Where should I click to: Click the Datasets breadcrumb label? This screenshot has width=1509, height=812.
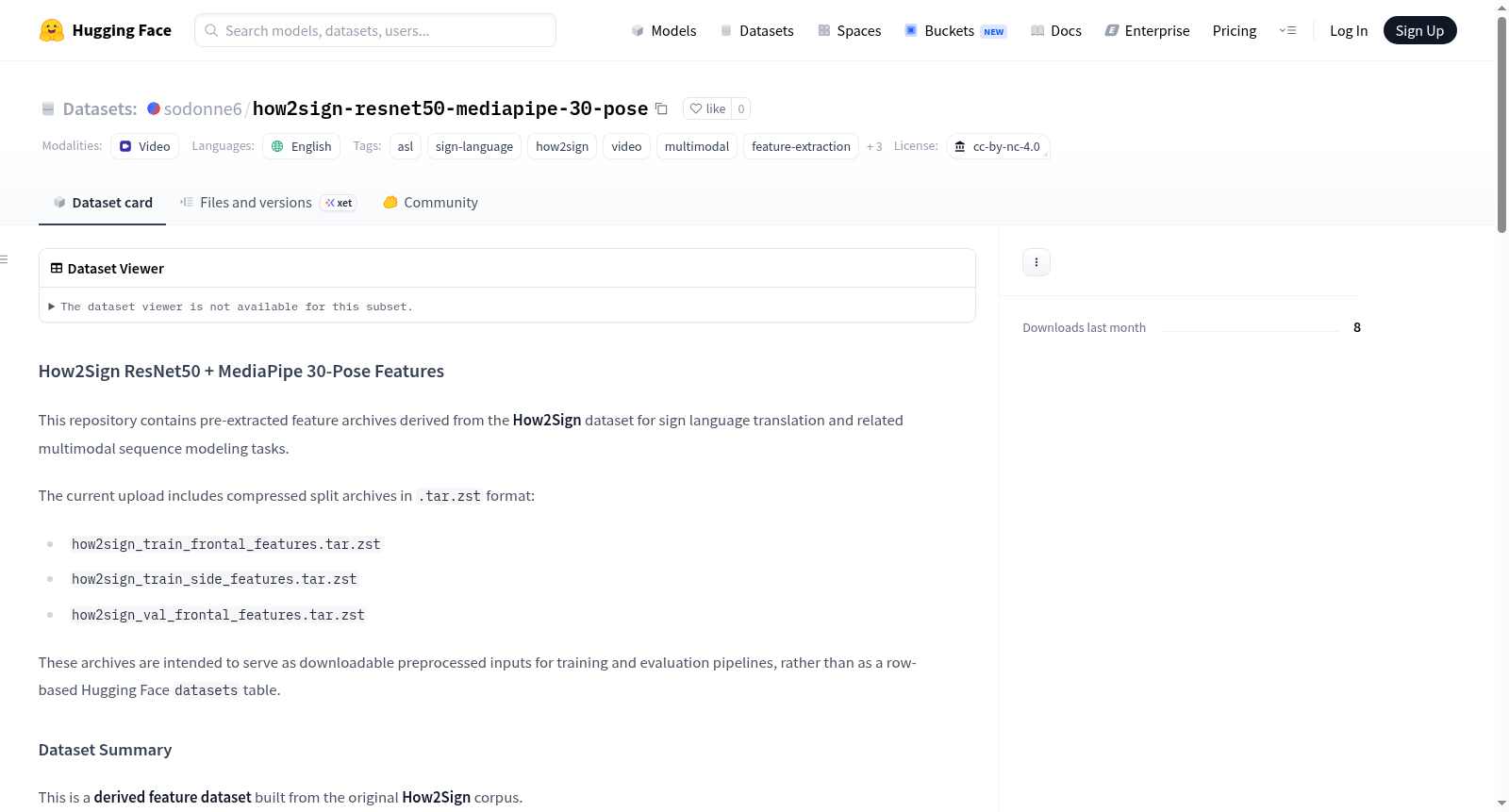(x=100, y=108)
